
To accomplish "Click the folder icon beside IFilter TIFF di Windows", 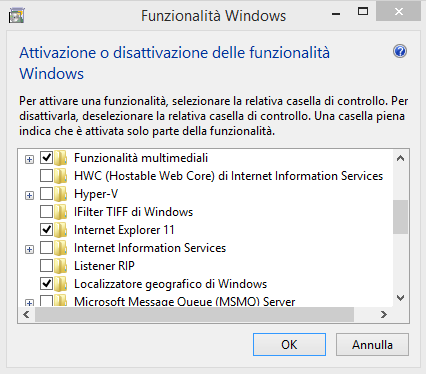I will pos(61,212).
